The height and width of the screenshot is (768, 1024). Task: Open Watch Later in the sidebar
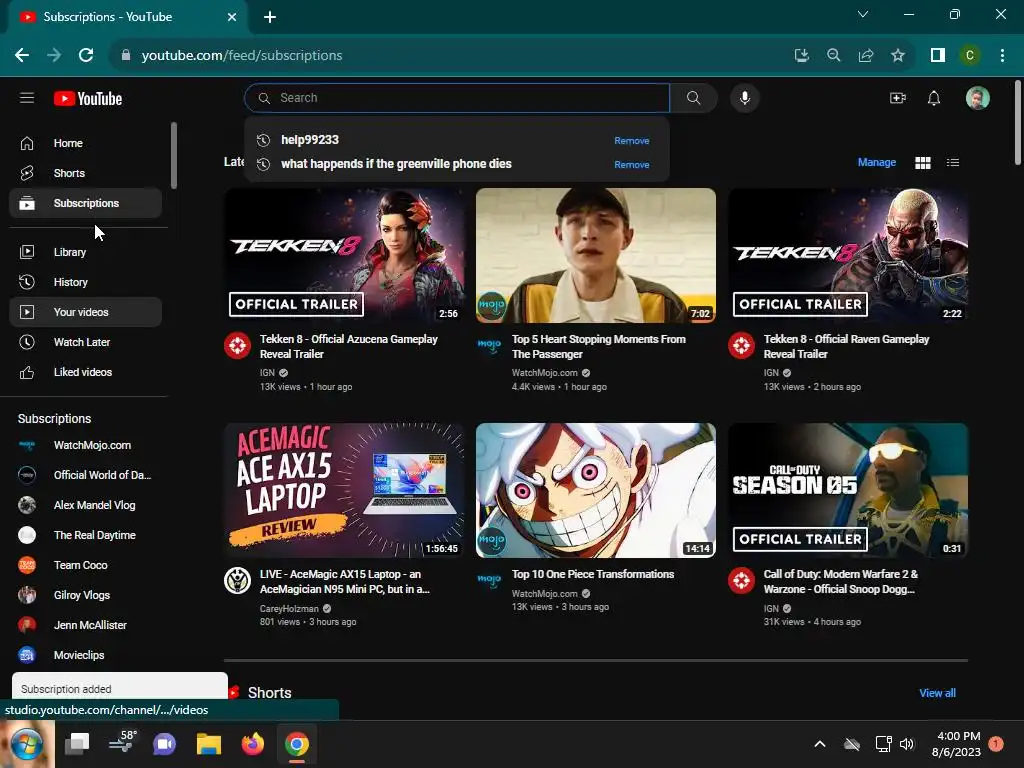tap(86, 342)
